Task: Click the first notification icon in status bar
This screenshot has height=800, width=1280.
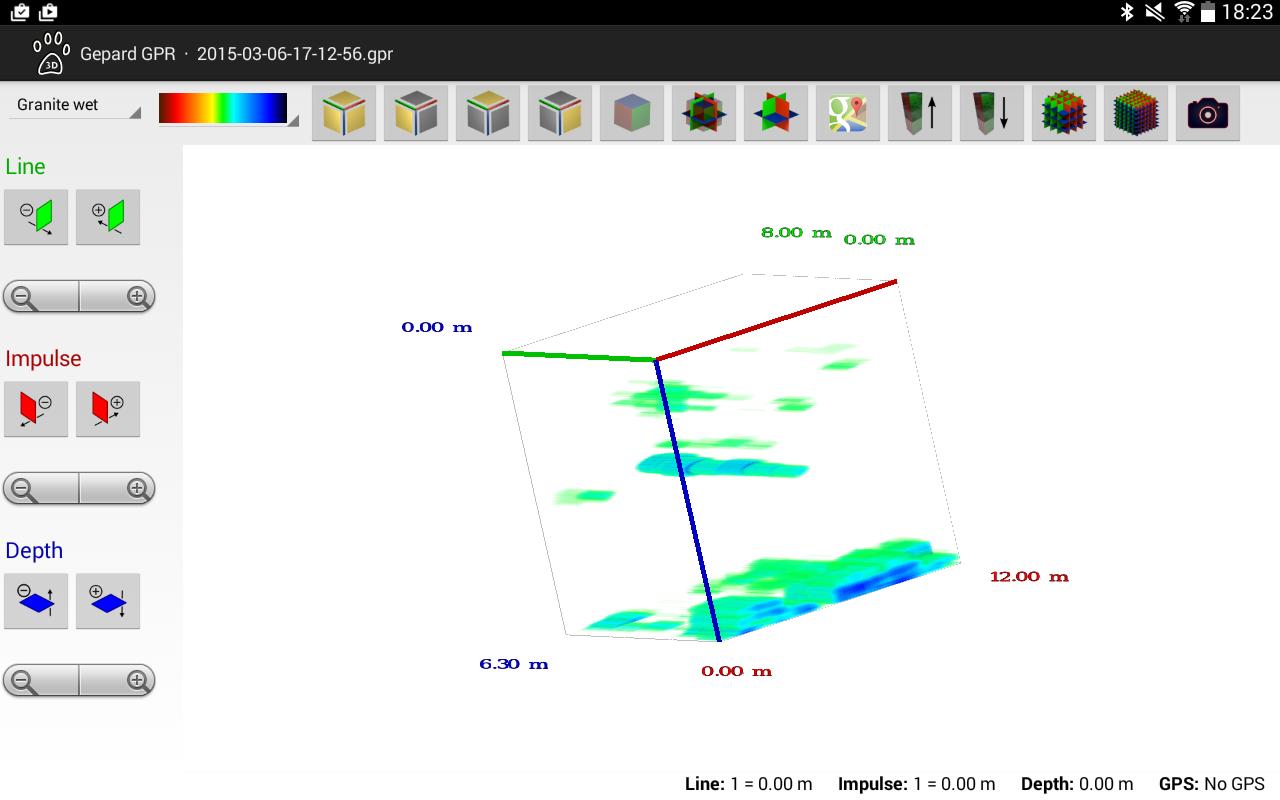Action: tap(20, 12)
